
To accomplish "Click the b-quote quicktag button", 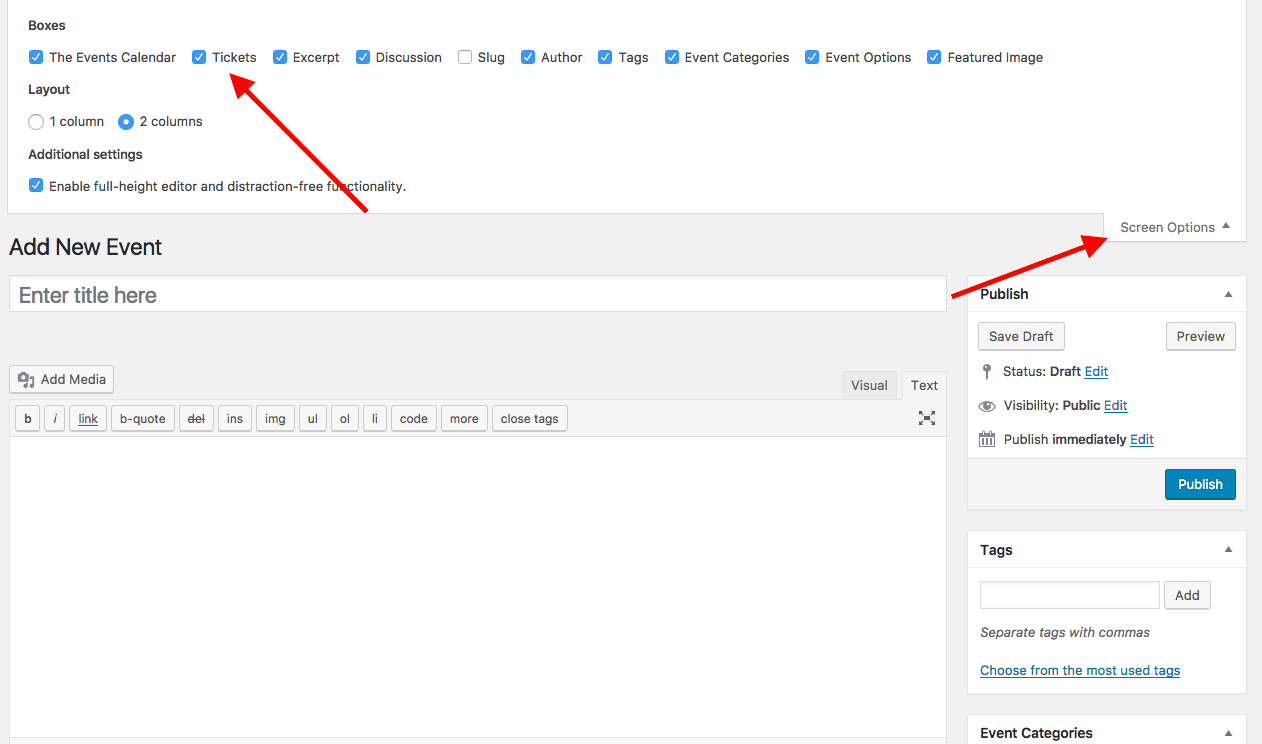I will click(x=142, y=419).
